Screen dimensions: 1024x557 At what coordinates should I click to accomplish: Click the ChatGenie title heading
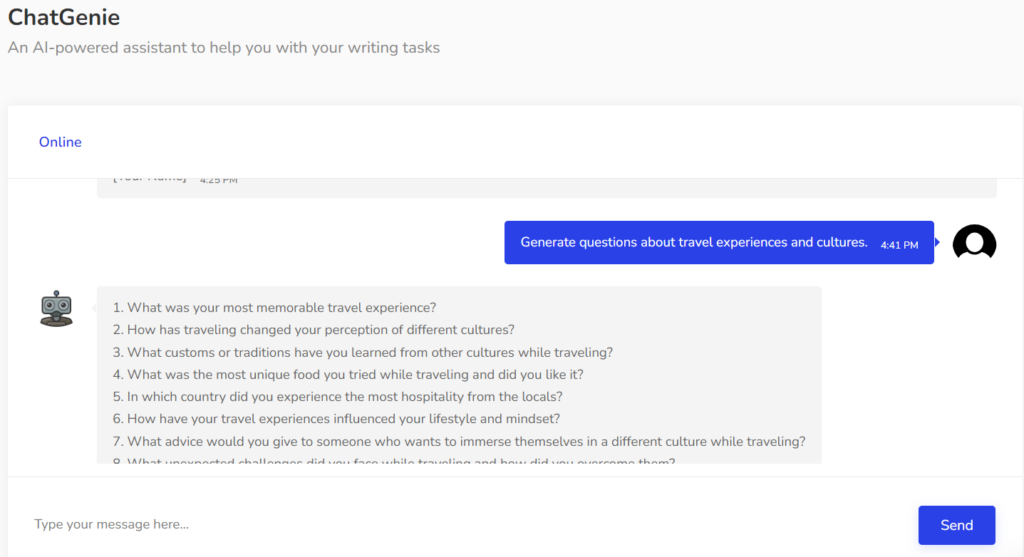click(64, 17)
